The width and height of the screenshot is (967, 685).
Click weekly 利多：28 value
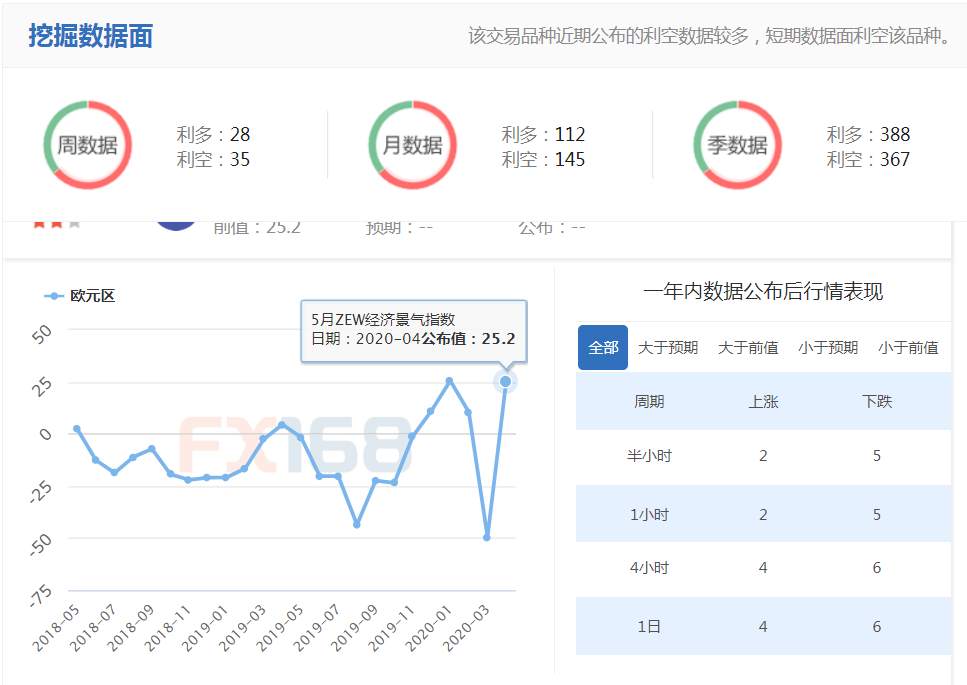213,134
